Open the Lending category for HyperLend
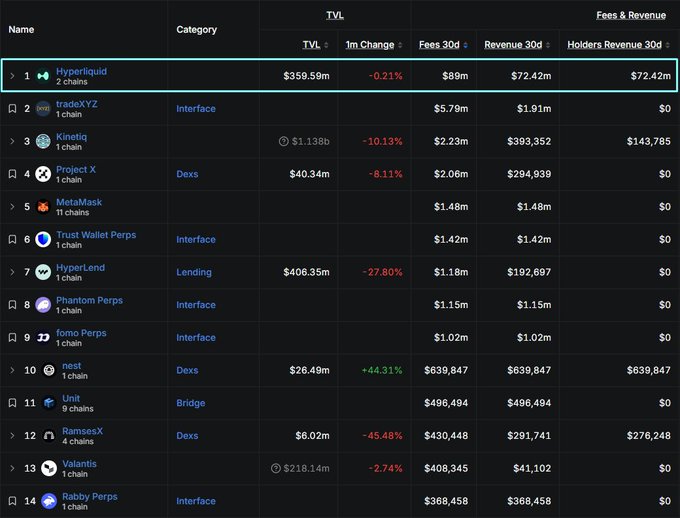The width and height of the screenshot is (680, 518). click(x=194, y=272)
